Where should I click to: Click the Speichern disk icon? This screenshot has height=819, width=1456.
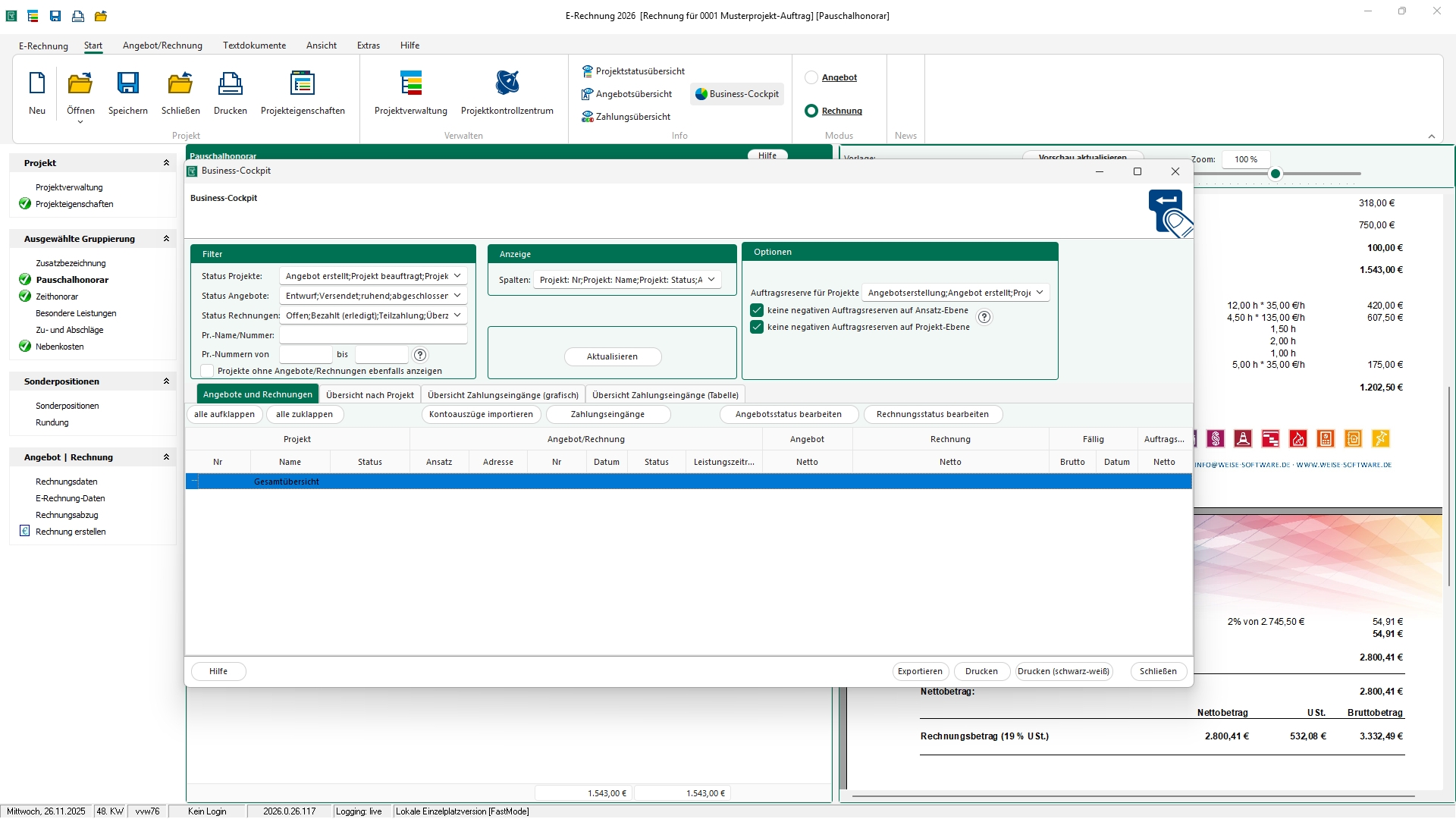(127, 83)
